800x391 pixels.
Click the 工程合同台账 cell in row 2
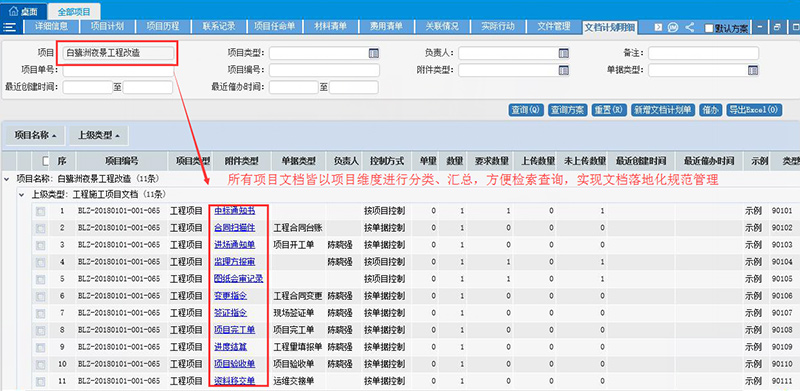pos(298,227)
